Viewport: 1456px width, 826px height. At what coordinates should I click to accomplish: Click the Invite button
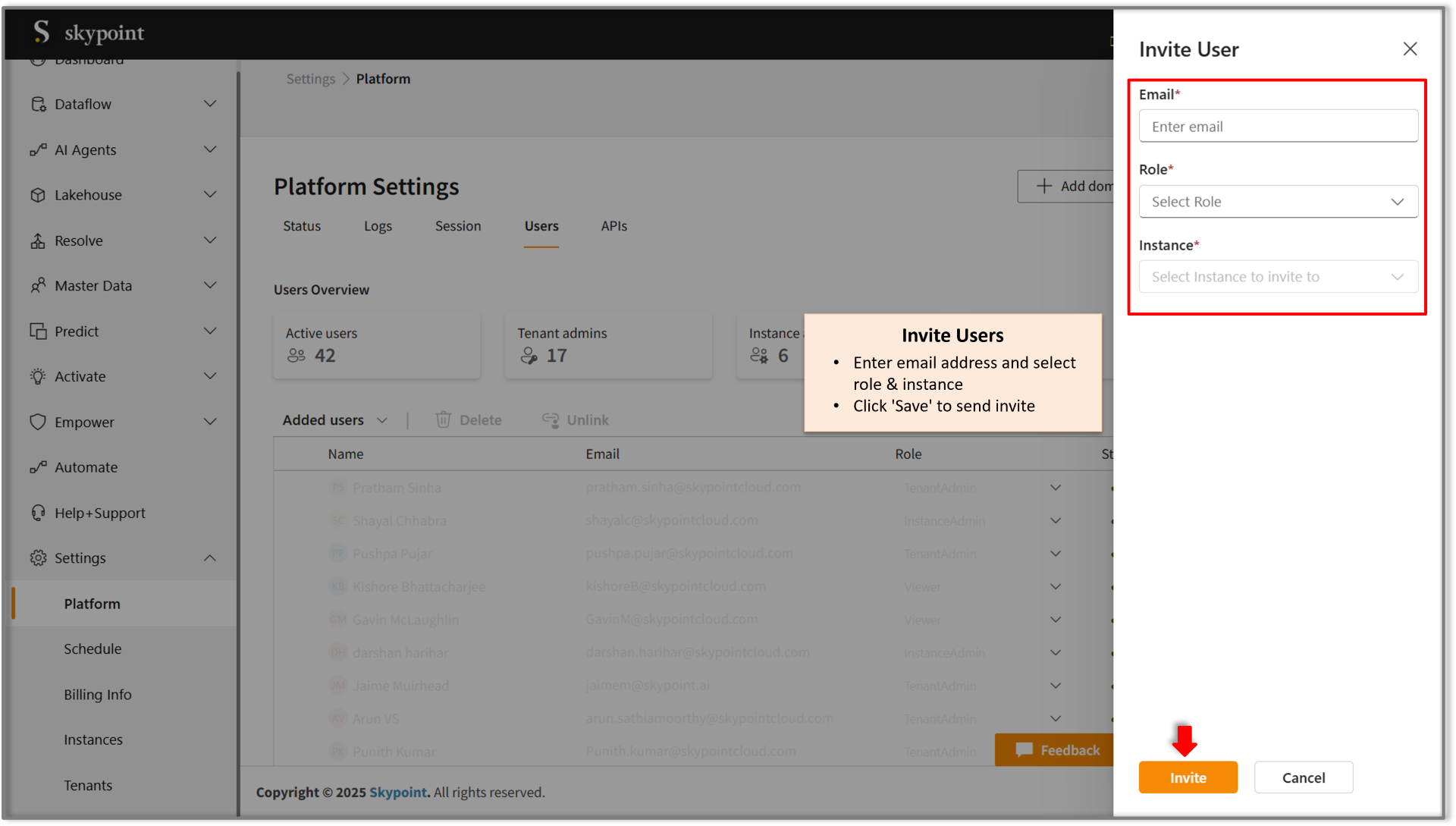(x=1188, y=777)
